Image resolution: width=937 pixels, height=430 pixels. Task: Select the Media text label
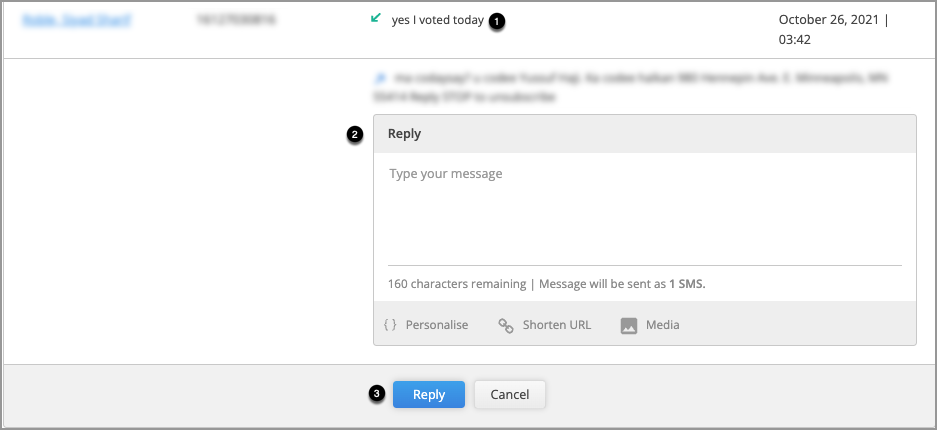pos(663,325)
